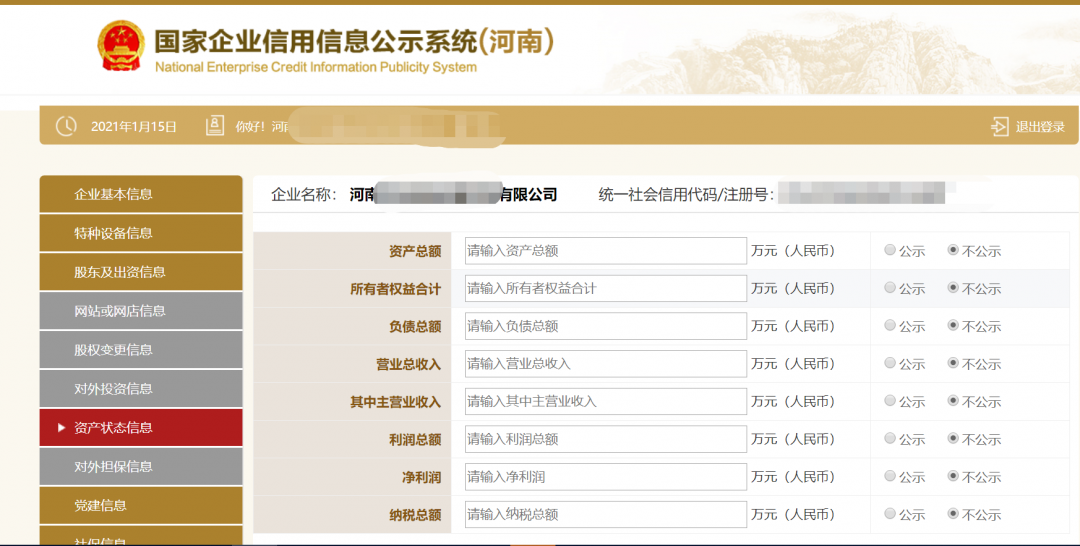Click the national emblem logo

tap(121, 46)
